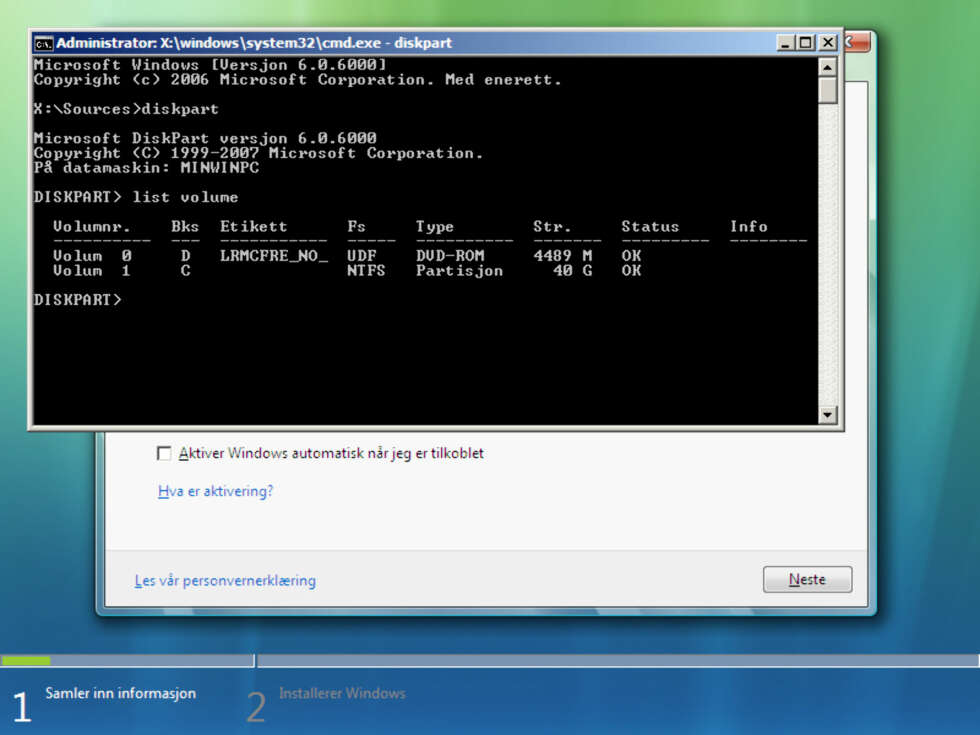This screenshot has height=735, width=980.
Task: Click 'Installerer Windows' step label
Action: 342,693
